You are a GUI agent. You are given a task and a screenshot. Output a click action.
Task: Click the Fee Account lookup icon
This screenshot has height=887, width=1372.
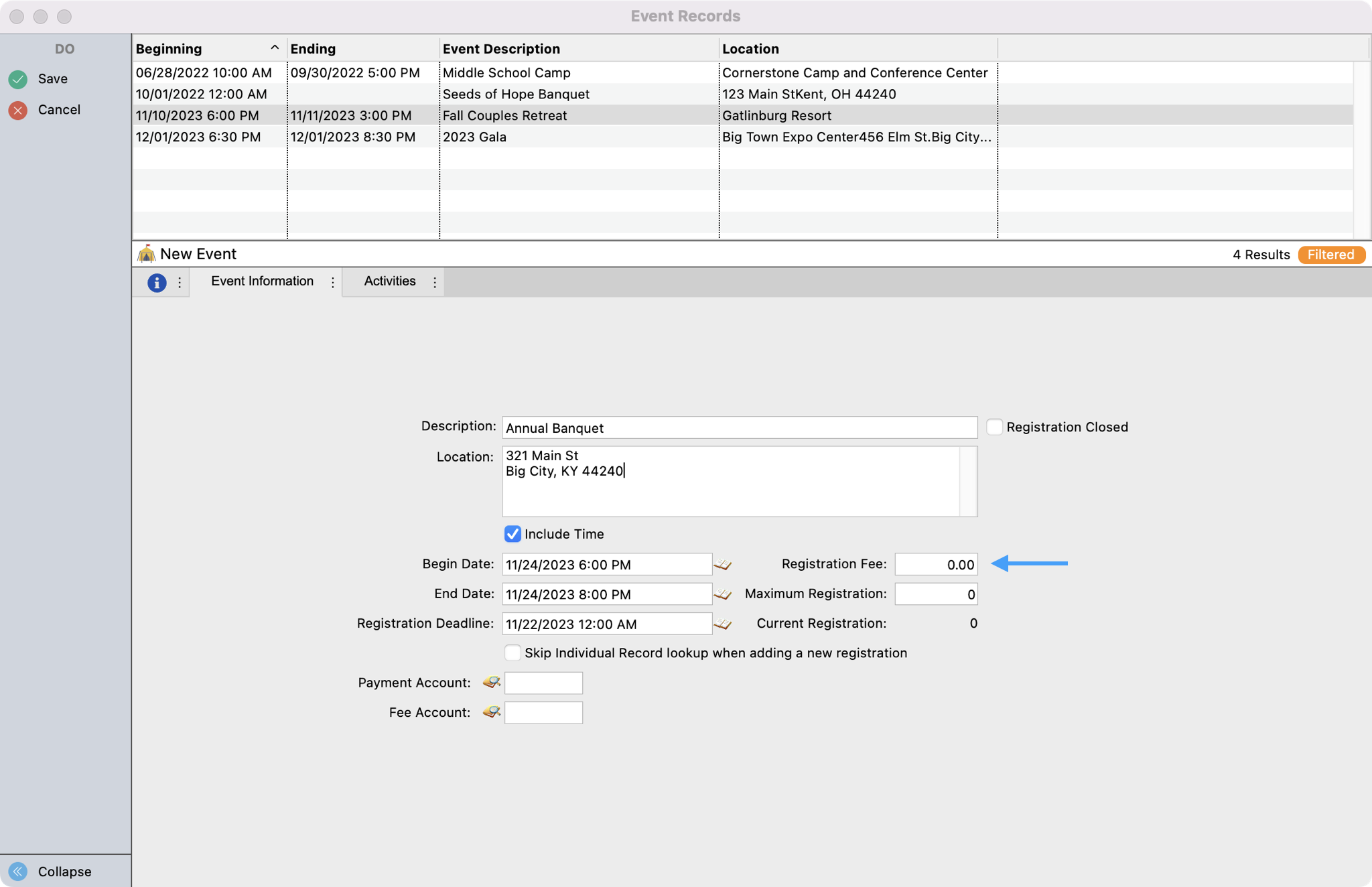pos(492,712)
